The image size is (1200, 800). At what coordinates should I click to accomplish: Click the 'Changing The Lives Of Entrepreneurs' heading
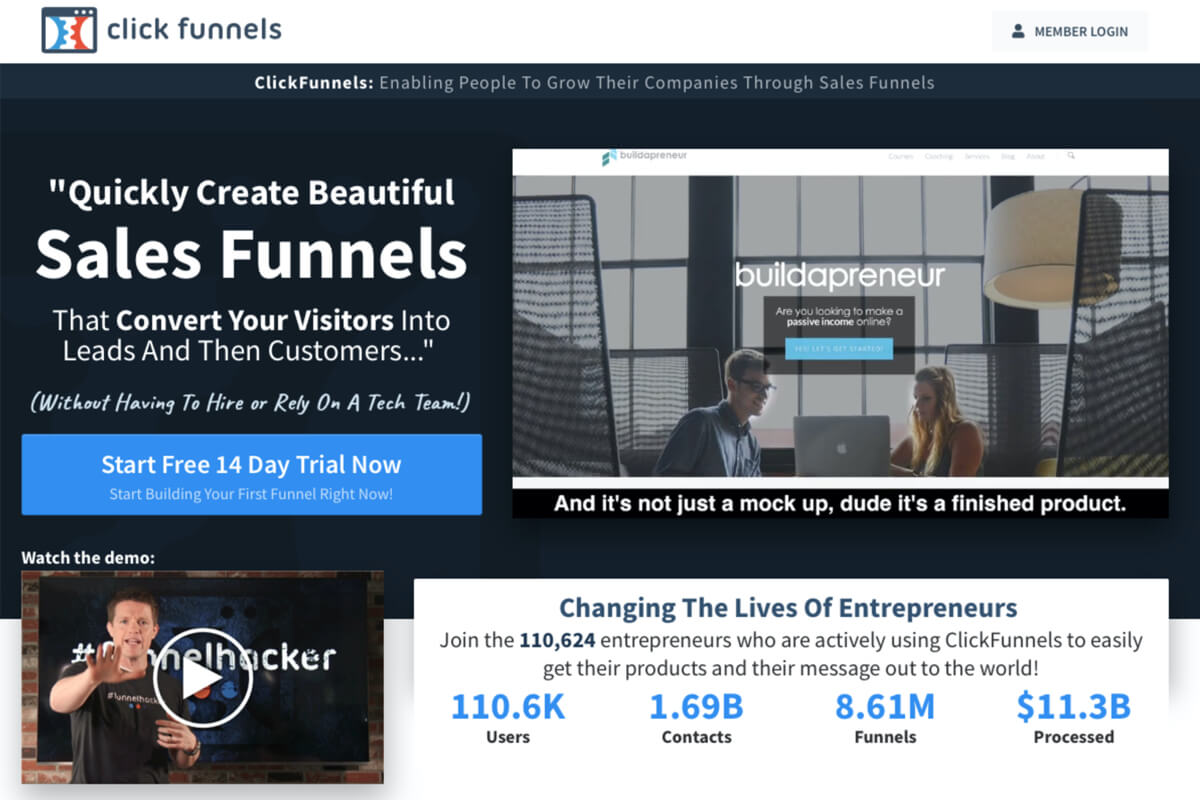[x=788, y=608]
